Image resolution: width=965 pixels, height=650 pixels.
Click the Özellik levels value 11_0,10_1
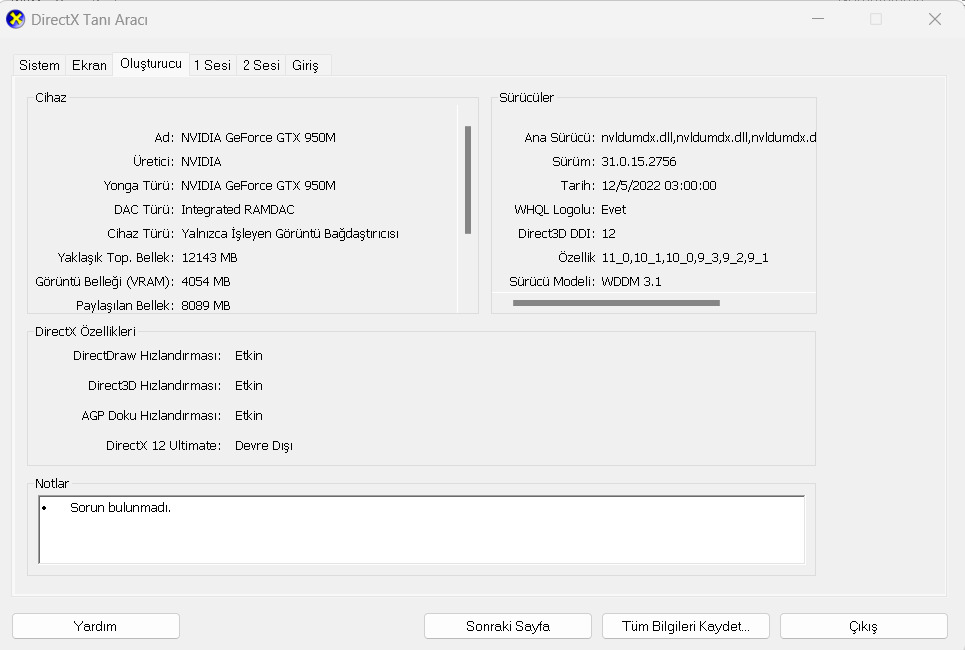685,257
